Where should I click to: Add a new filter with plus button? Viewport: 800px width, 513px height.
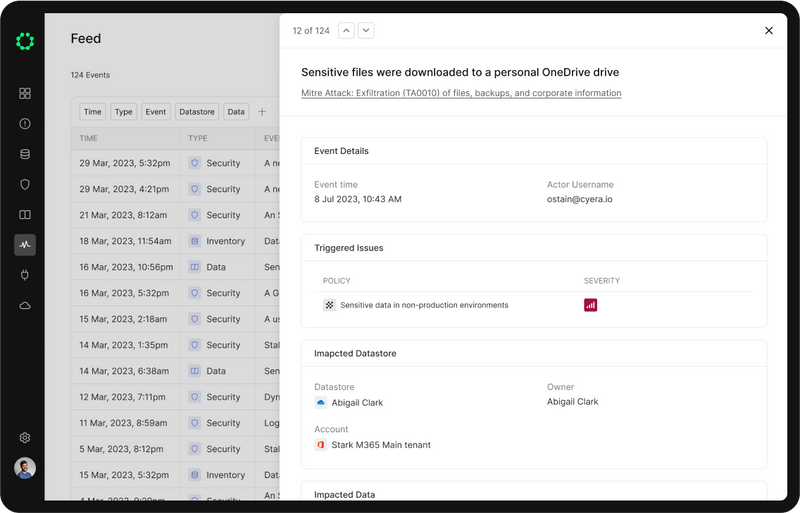[x=262, y=112]
